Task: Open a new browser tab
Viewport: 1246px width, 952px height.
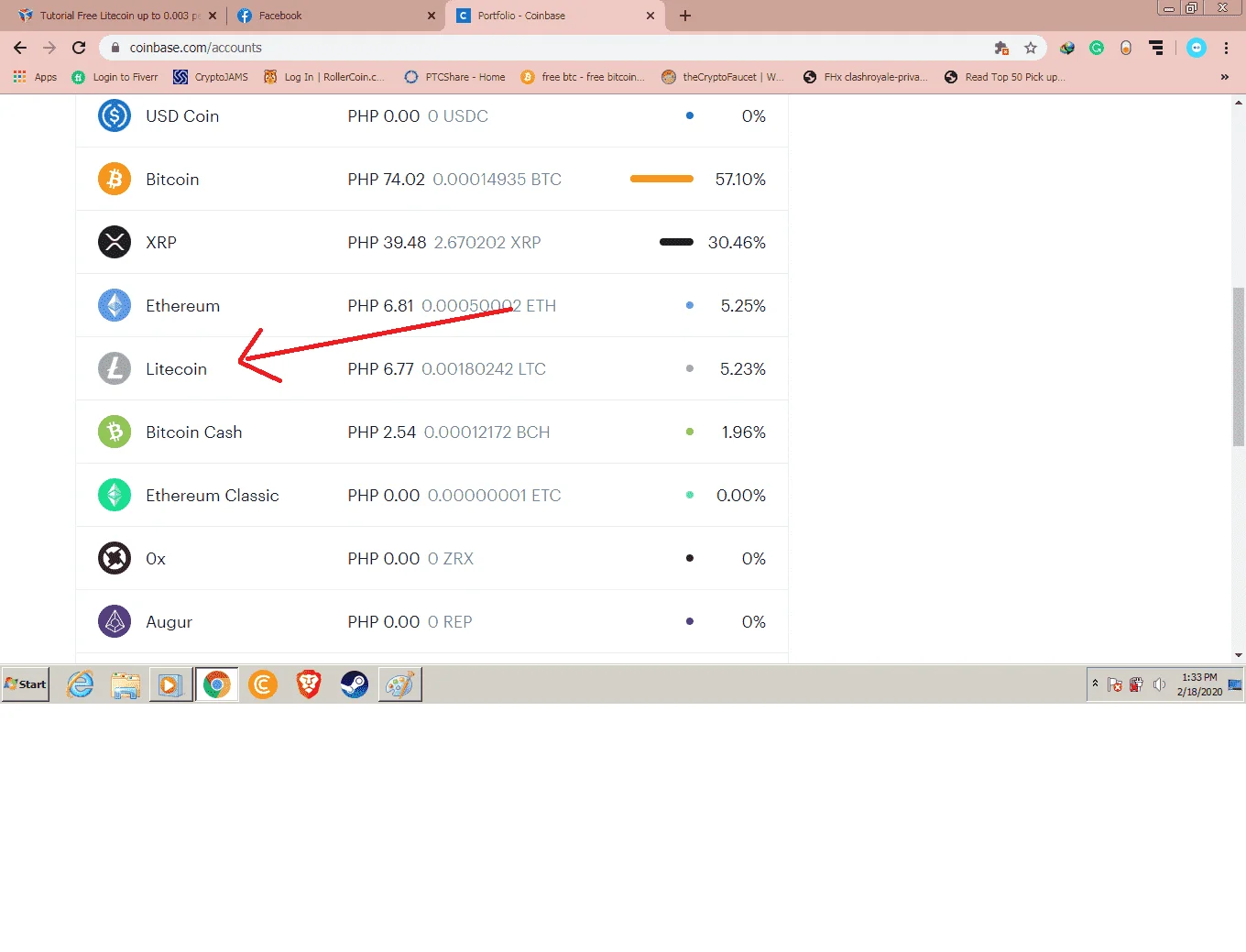Action: point(685,16)
